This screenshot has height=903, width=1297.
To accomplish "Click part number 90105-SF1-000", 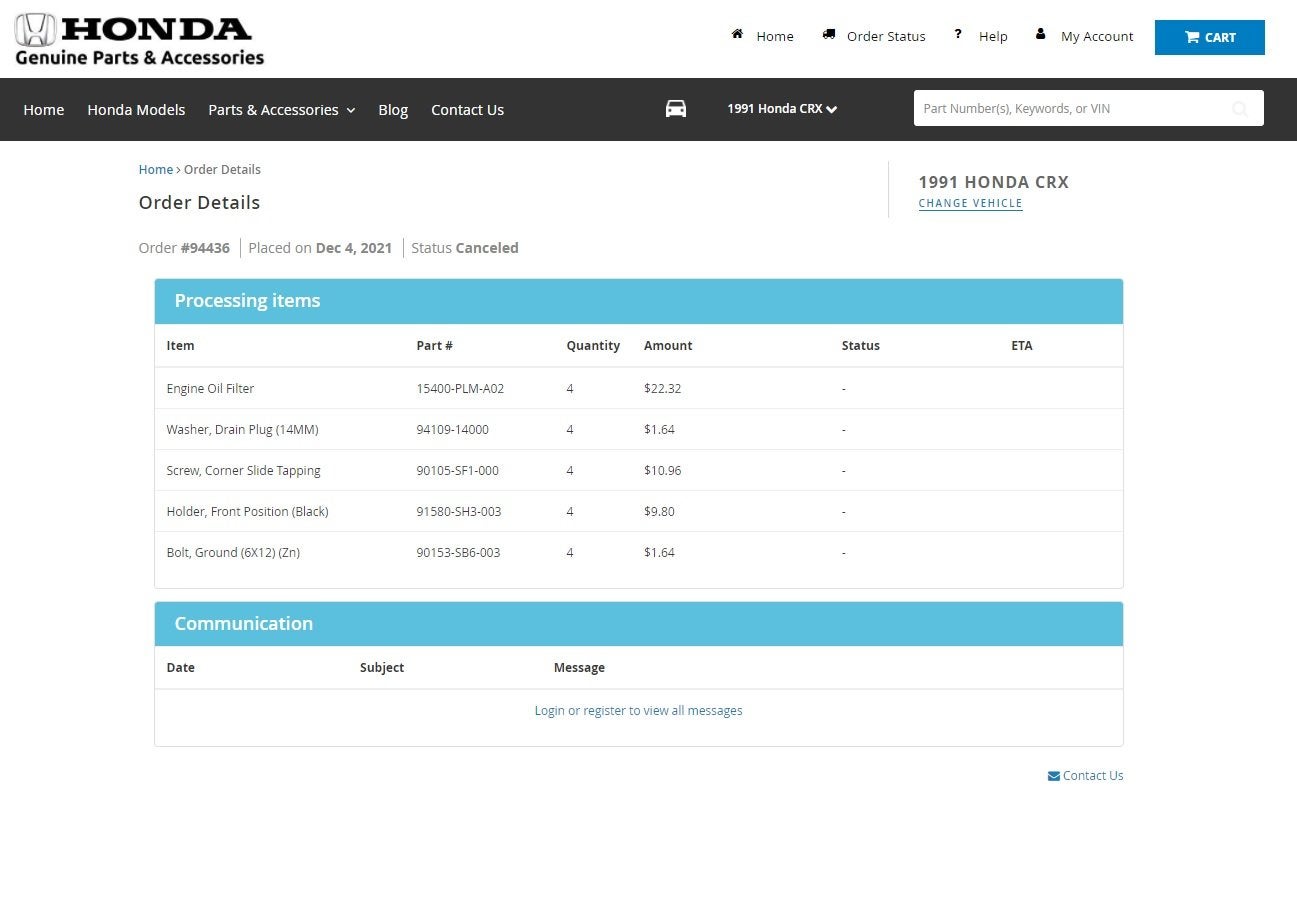I will [x=457, y=470].
